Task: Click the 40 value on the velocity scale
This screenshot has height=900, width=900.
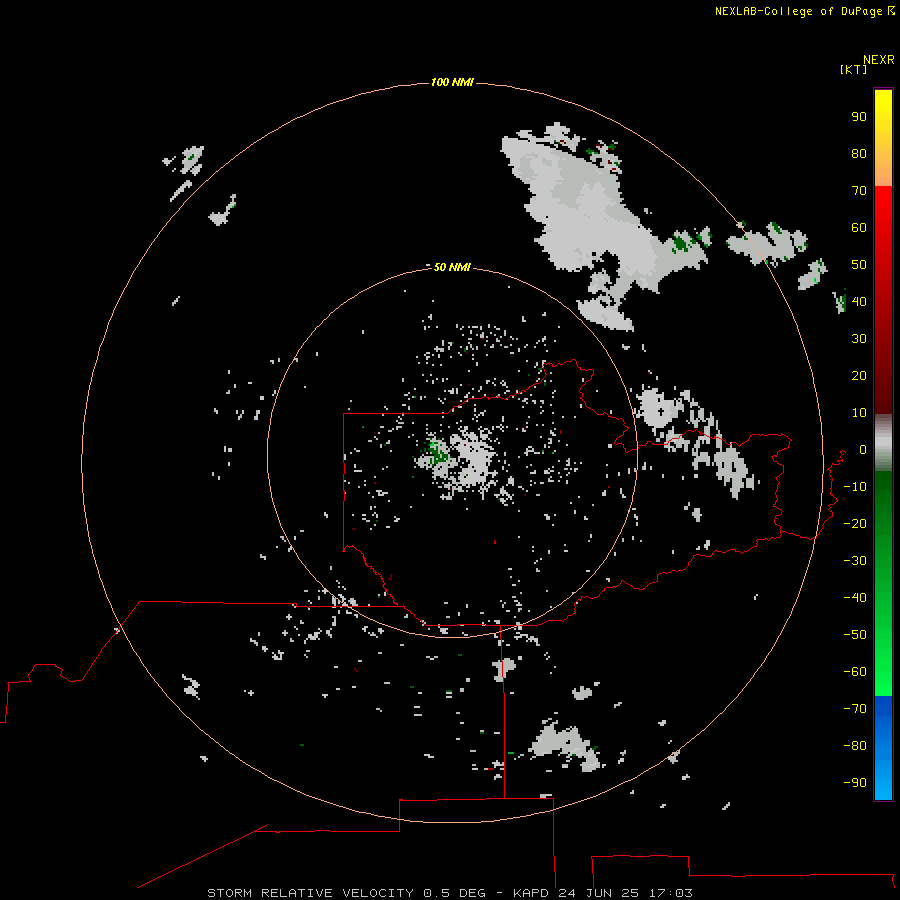Action: 859,301
